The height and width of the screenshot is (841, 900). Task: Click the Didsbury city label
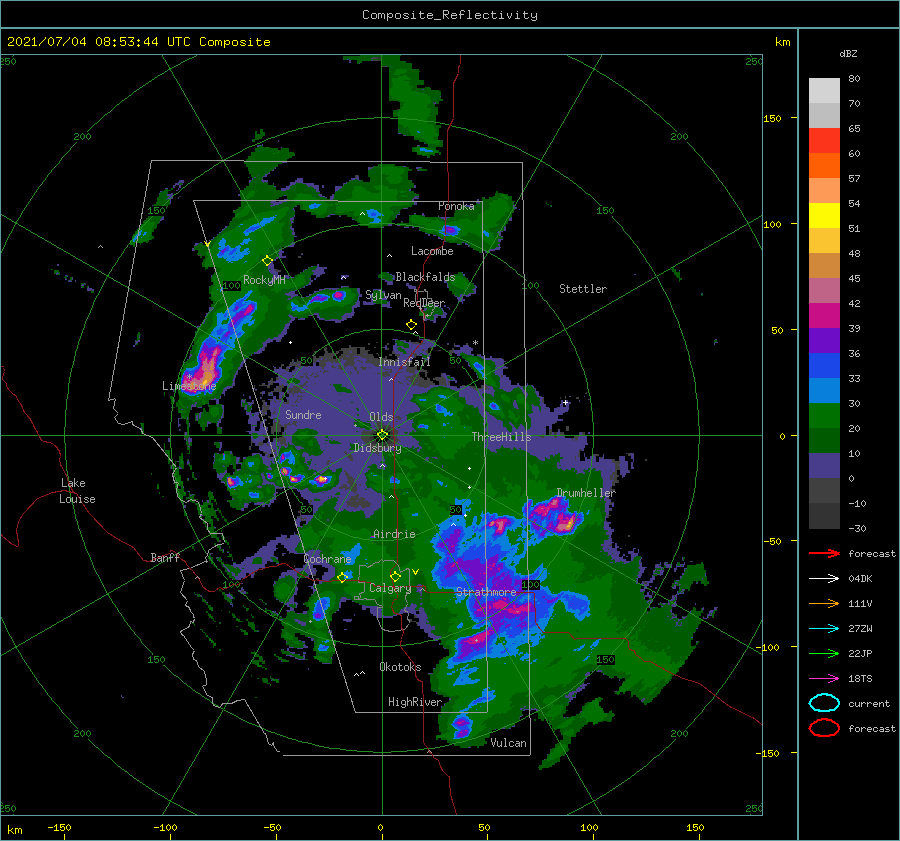pos(377,448)
